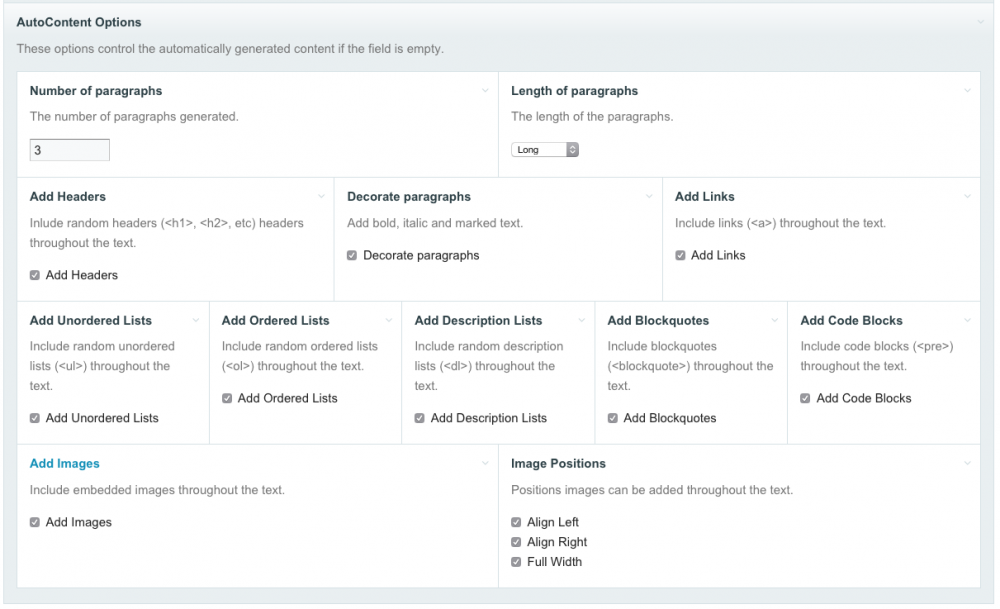This screenshot has height=609, width=1000.
Task: Collapse the AutoContent Options panel chevron
Action: (x=982, y=22)
